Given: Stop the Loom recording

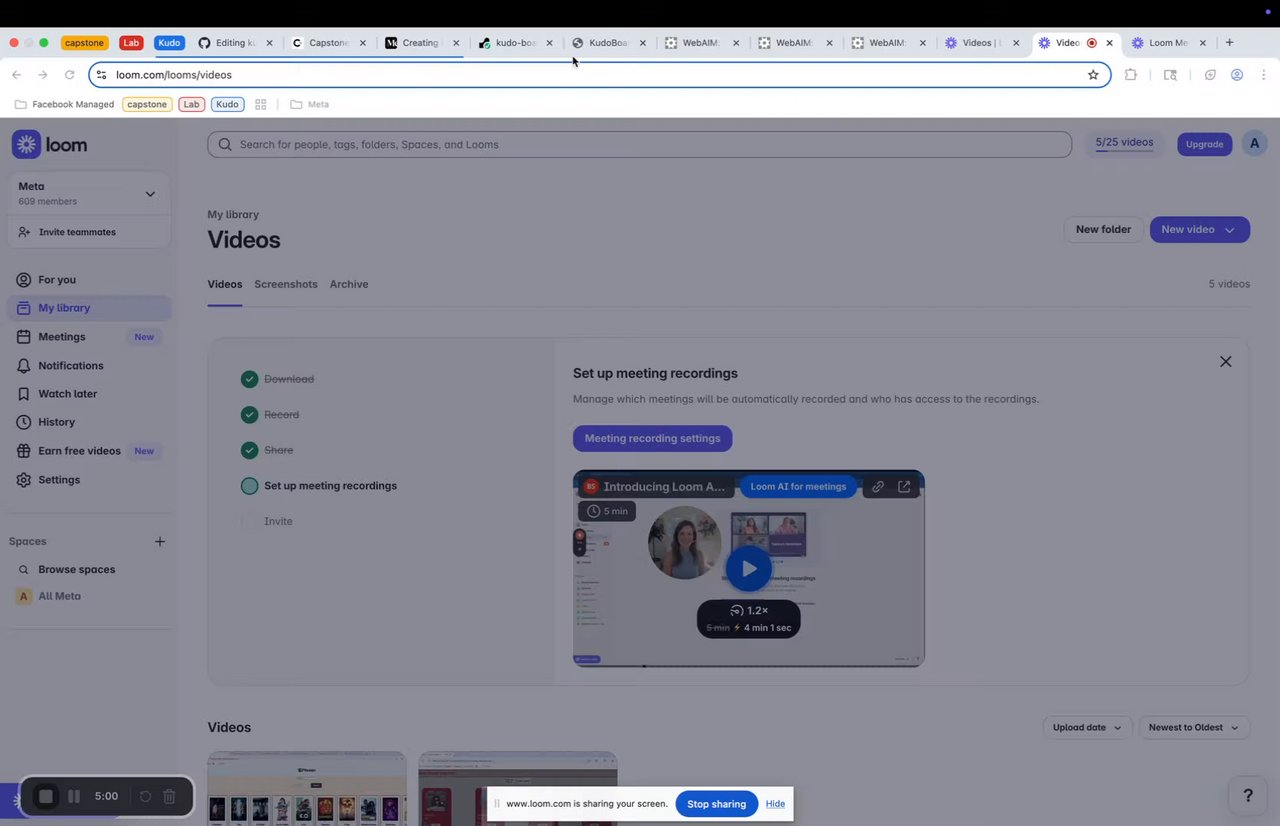Looking at the screenshot, I should coord(45,796).
